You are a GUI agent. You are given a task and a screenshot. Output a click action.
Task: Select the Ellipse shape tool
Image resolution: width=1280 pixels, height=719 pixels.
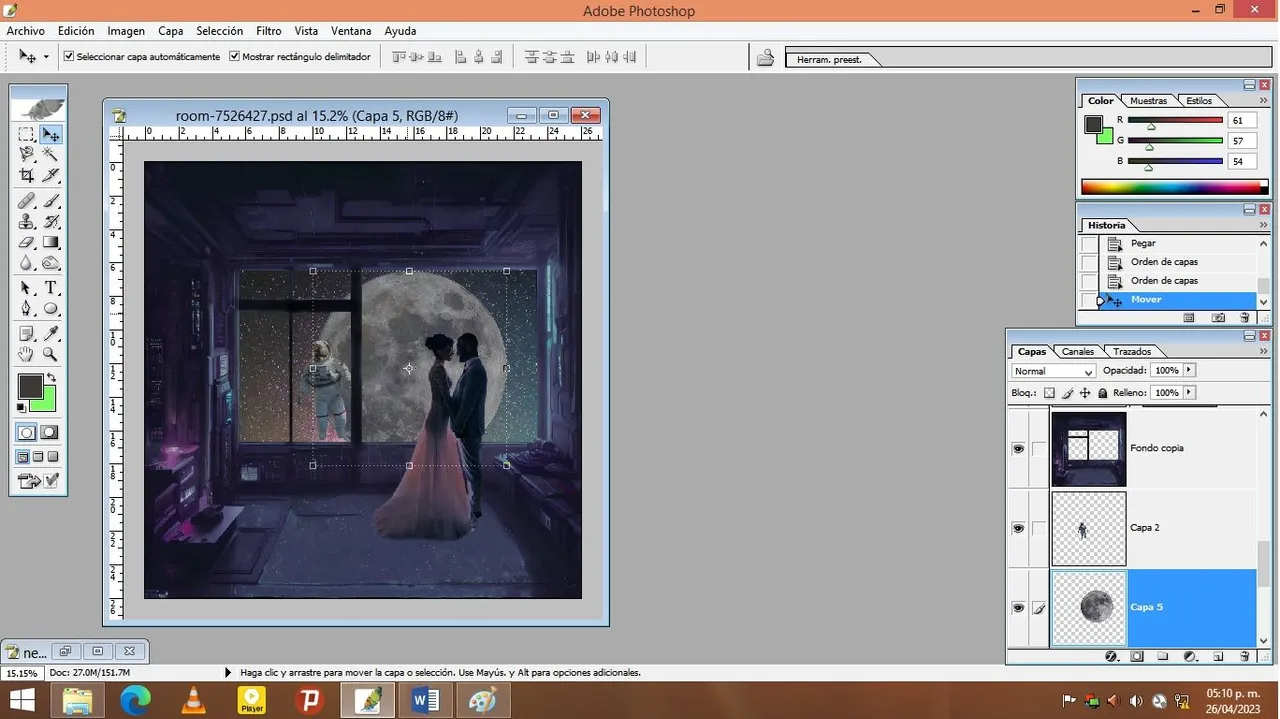50,308
